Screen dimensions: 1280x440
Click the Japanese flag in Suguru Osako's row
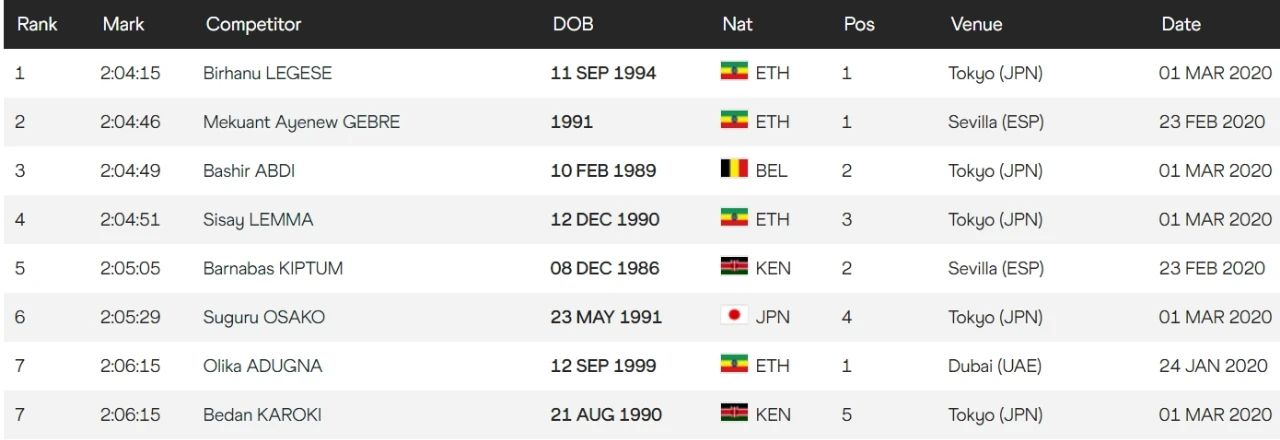pyautogui.click(x=734, y=316)
